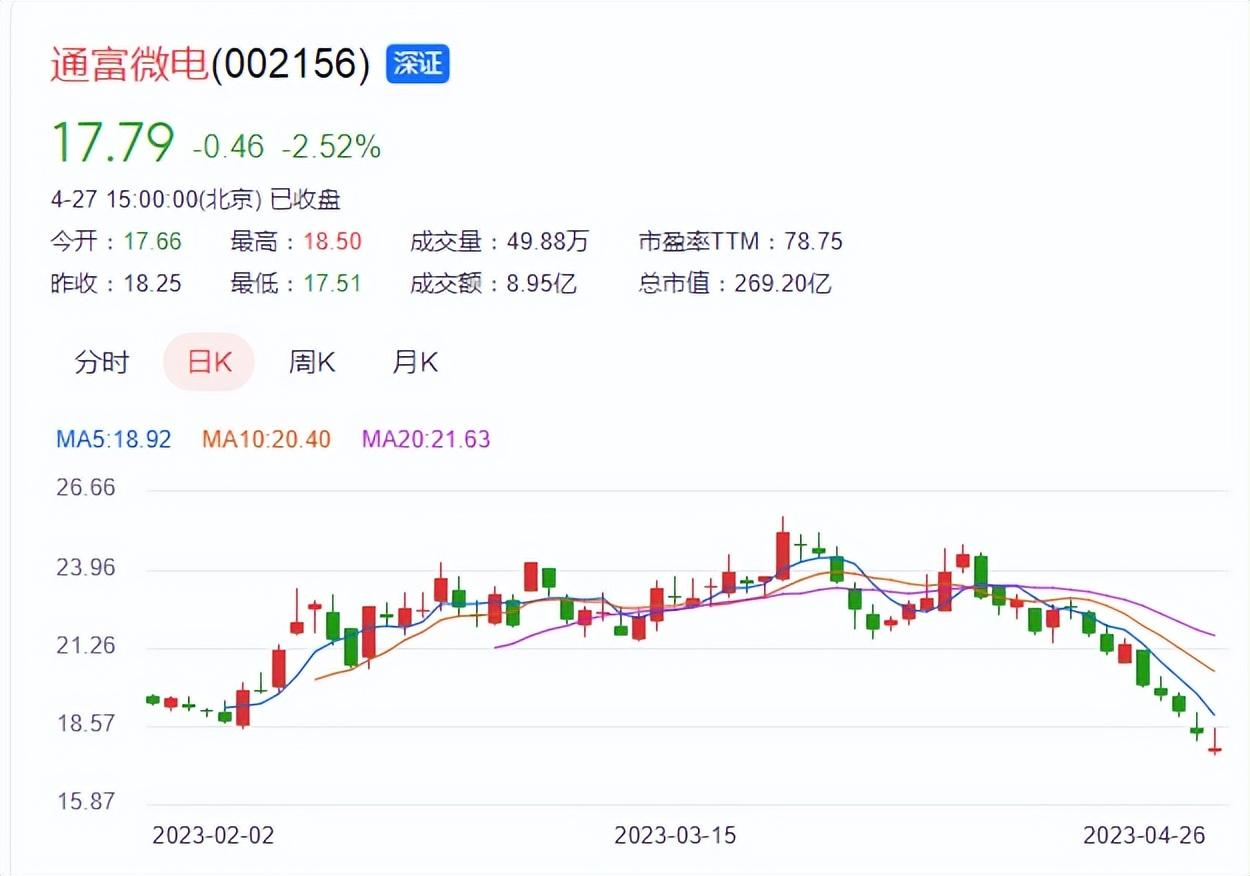
Task: Click the MA20:21.63 indicator label
Action: point(426,439)
